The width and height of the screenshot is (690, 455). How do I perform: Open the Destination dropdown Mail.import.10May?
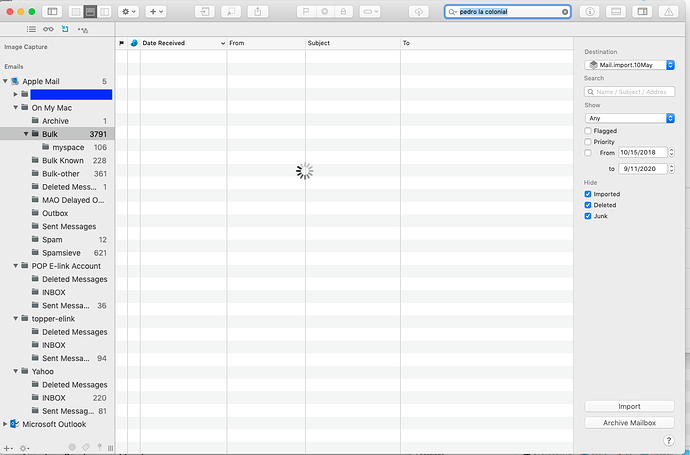(x=629, y=64)
